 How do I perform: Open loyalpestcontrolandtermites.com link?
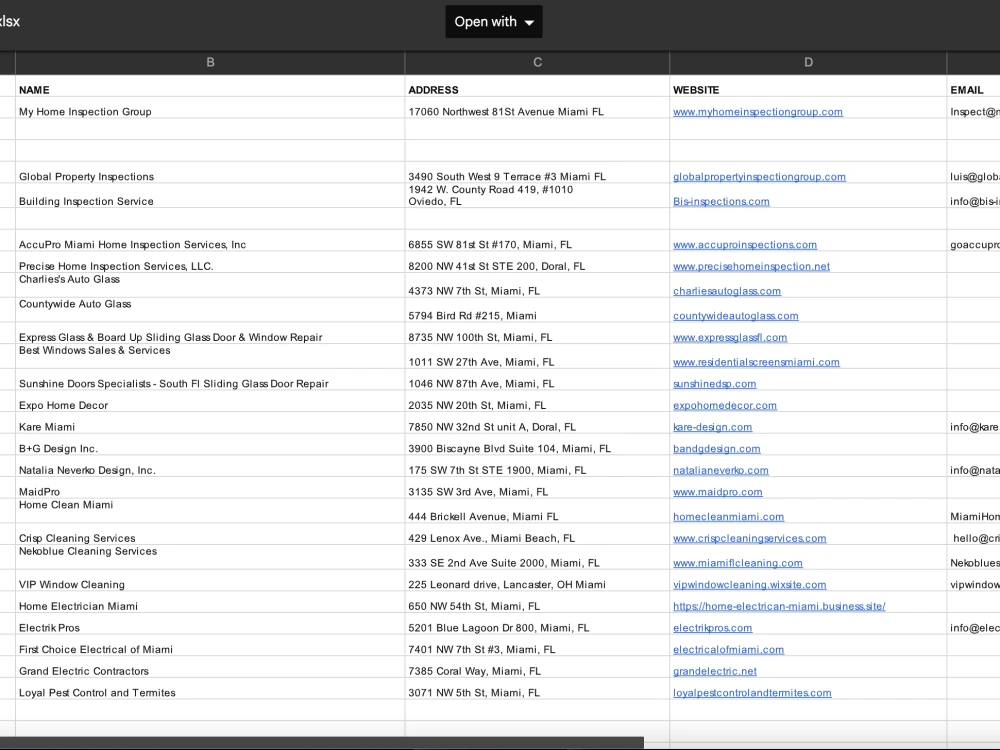(x=752, y=694)
